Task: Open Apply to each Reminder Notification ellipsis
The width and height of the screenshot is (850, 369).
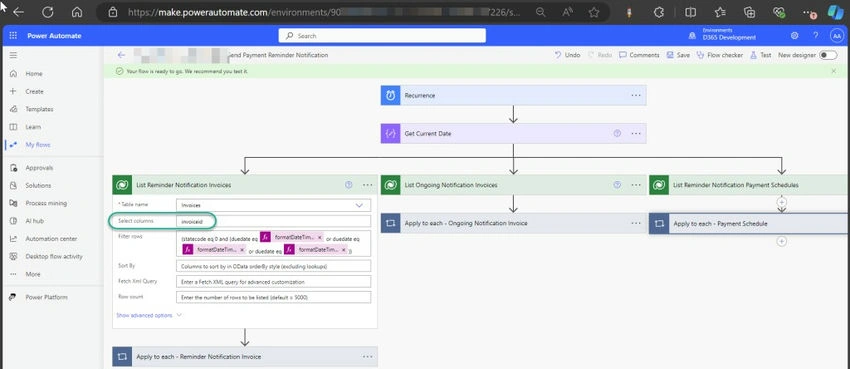Action: [368, 357]
